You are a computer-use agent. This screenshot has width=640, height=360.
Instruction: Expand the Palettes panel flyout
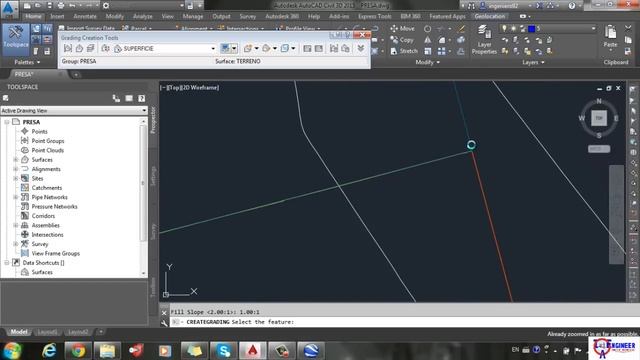27,62
